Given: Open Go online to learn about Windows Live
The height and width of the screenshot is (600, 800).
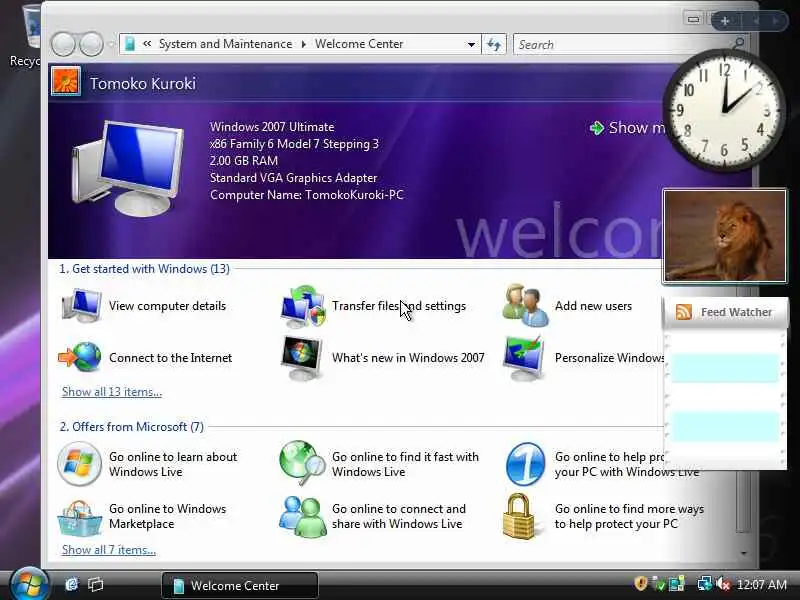Looking at the screenshot, I should click(148, 464).
